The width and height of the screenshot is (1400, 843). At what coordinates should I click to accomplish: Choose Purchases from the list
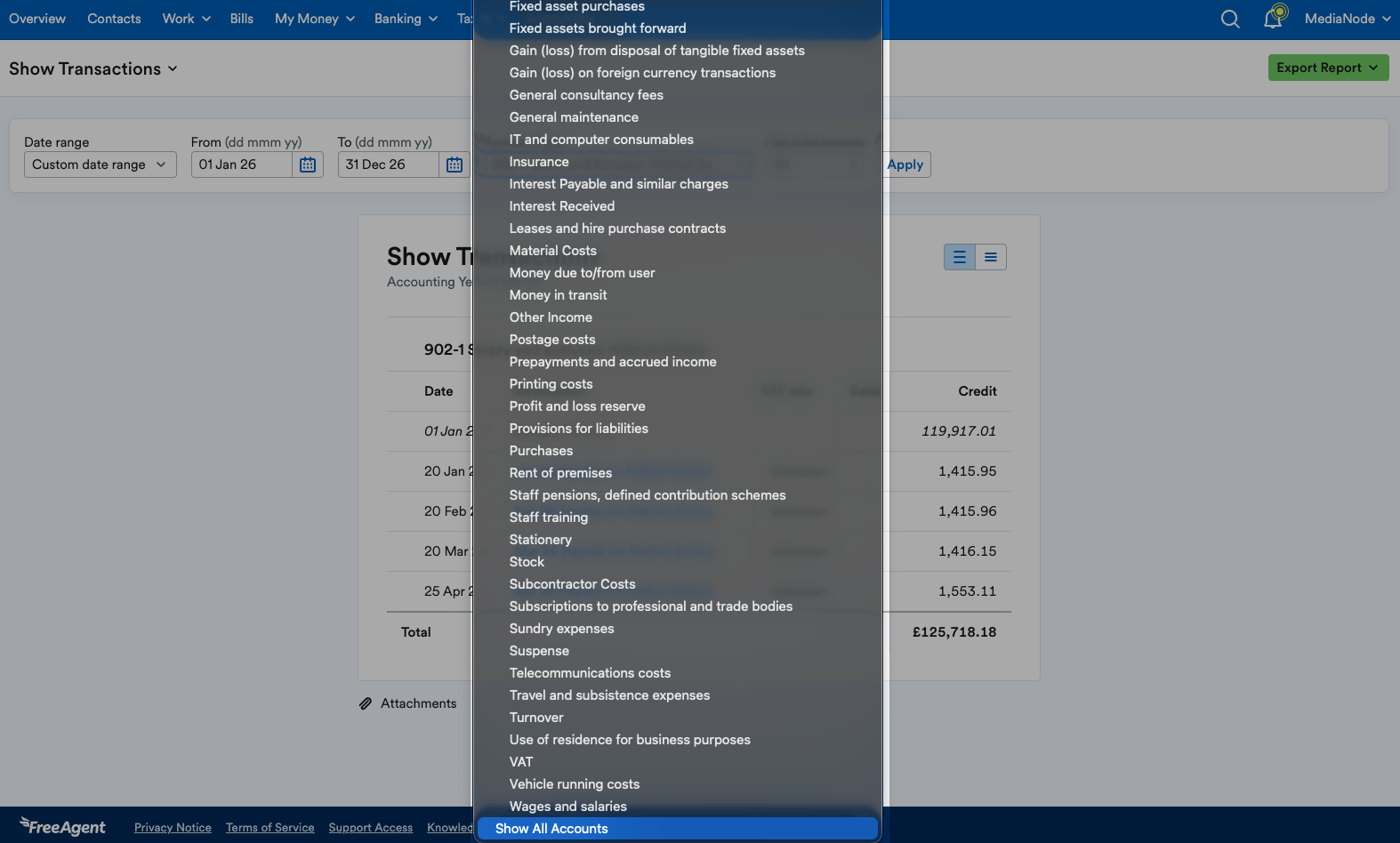(678, 451)
